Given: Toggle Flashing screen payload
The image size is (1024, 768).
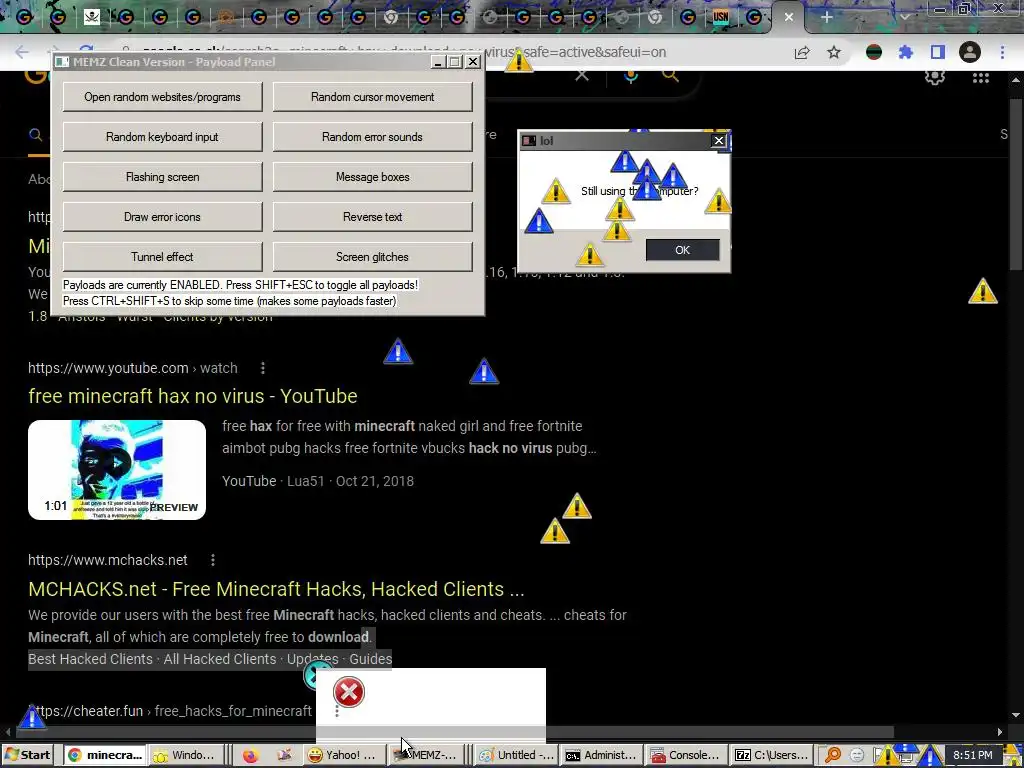Looking at the screenshot, I should click(x=163, y=177).
